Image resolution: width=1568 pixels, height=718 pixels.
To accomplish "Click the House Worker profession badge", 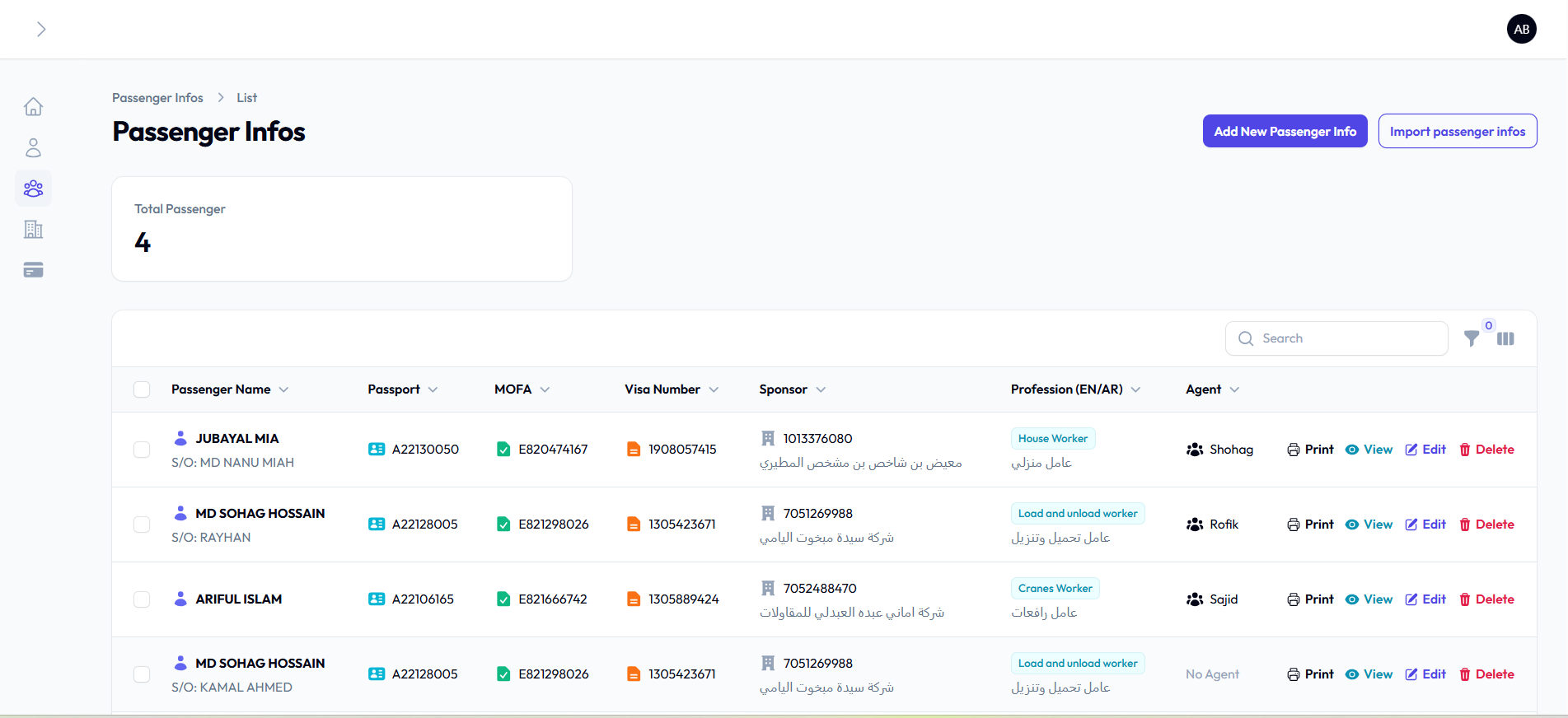I will pos(1053,439).
